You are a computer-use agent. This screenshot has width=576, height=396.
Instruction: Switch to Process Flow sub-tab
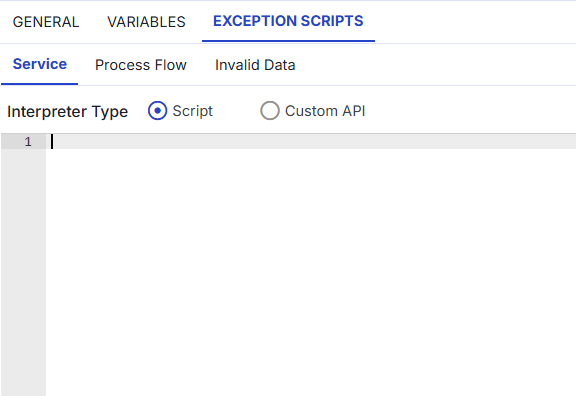pos(141,65)
